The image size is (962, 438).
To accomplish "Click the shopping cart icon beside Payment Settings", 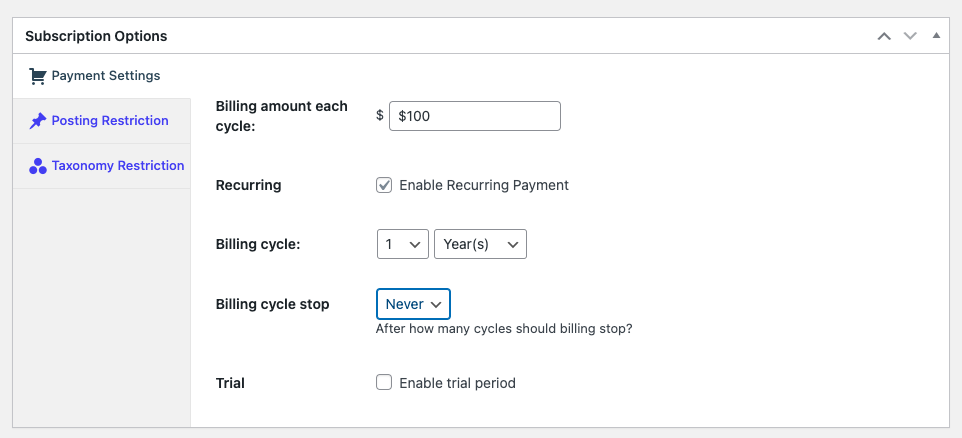I will pyautogui.click(x=37, y=76).
